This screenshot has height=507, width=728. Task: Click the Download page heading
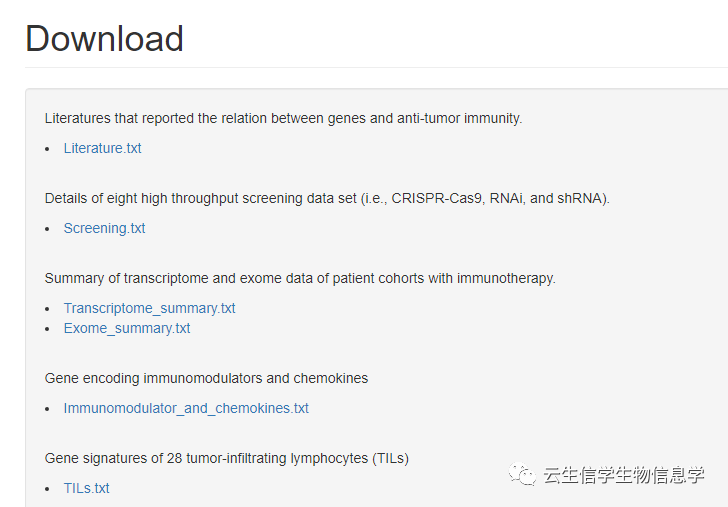(104, 39)
